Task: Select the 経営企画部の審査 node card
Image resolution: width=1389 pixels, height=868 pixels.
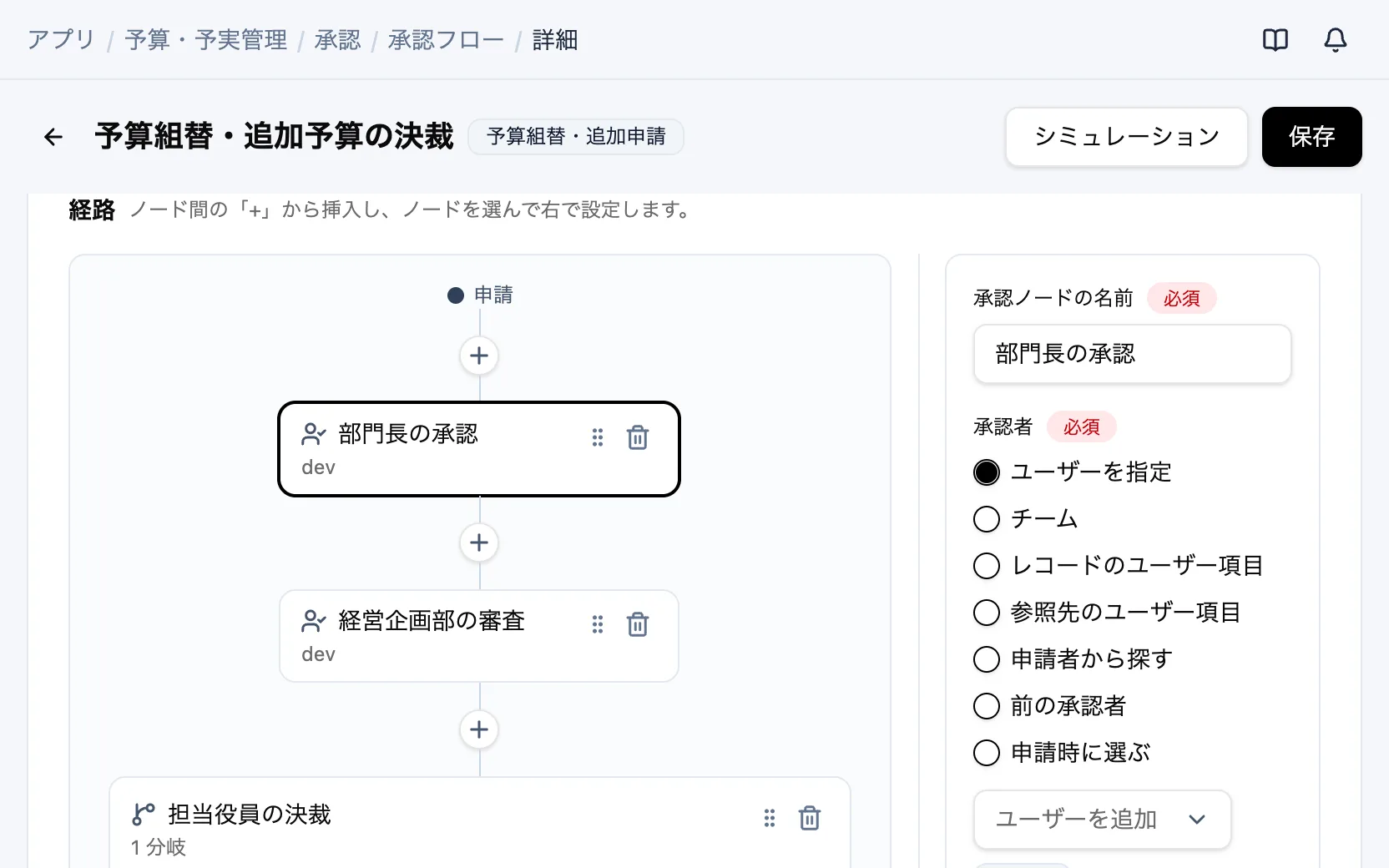Action: pos(479,636)
